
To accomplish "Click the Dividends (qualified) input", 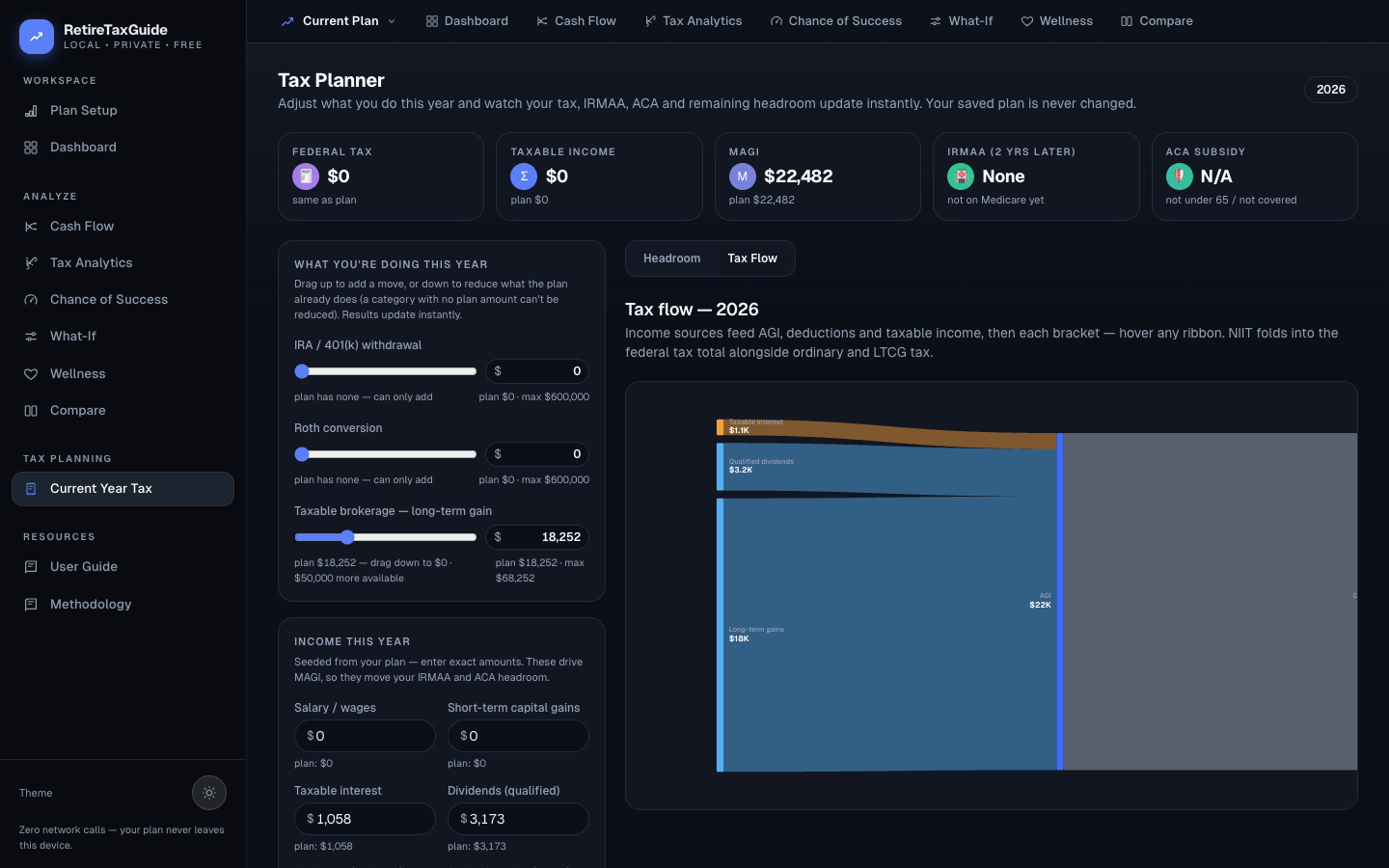I will pyautogui.click(x=518, y=819).
